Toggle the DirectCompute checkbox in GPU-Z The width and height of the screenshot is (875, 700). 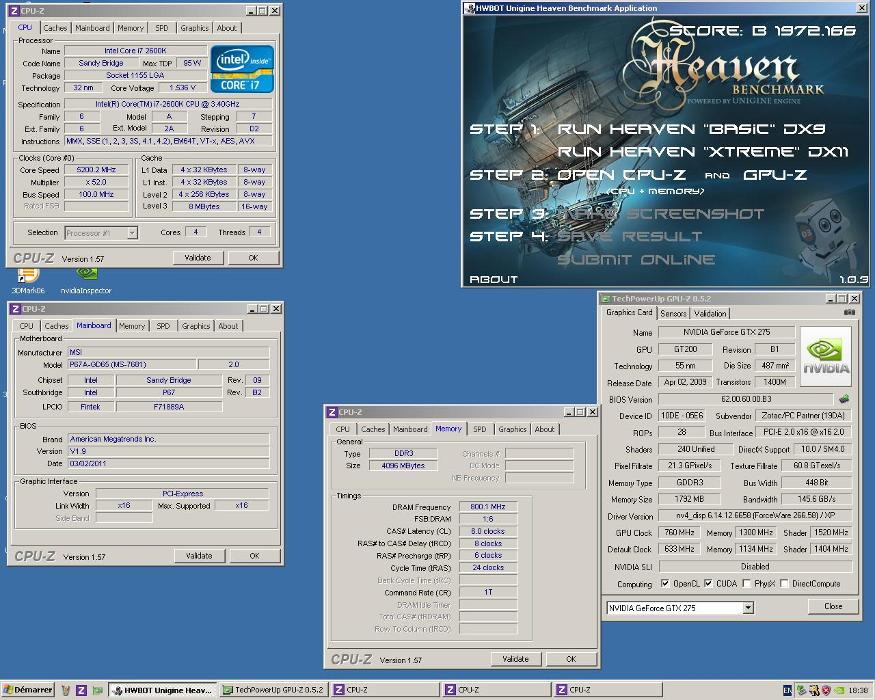point(784,583)
